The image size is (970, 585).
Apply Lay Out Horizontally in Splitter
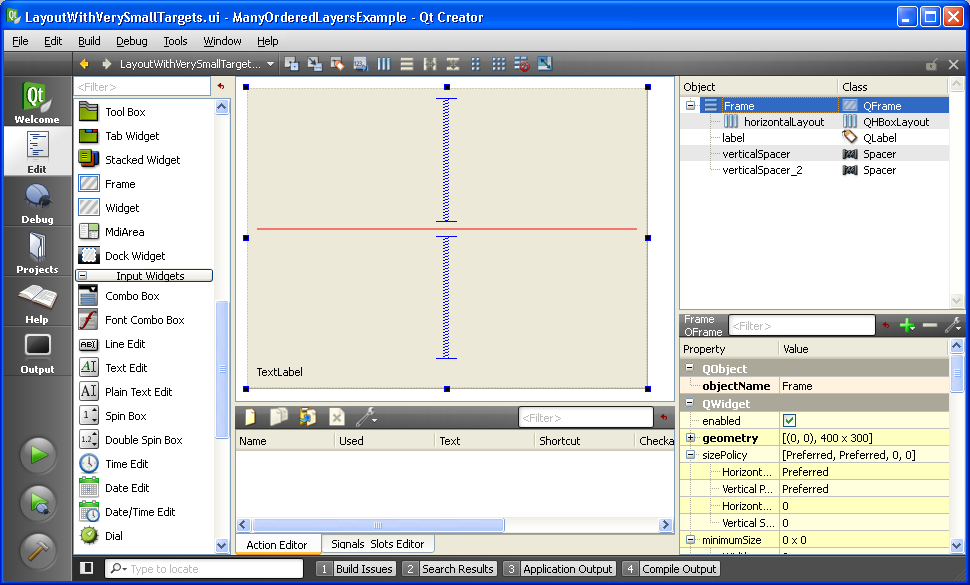(x=430, y=64)
